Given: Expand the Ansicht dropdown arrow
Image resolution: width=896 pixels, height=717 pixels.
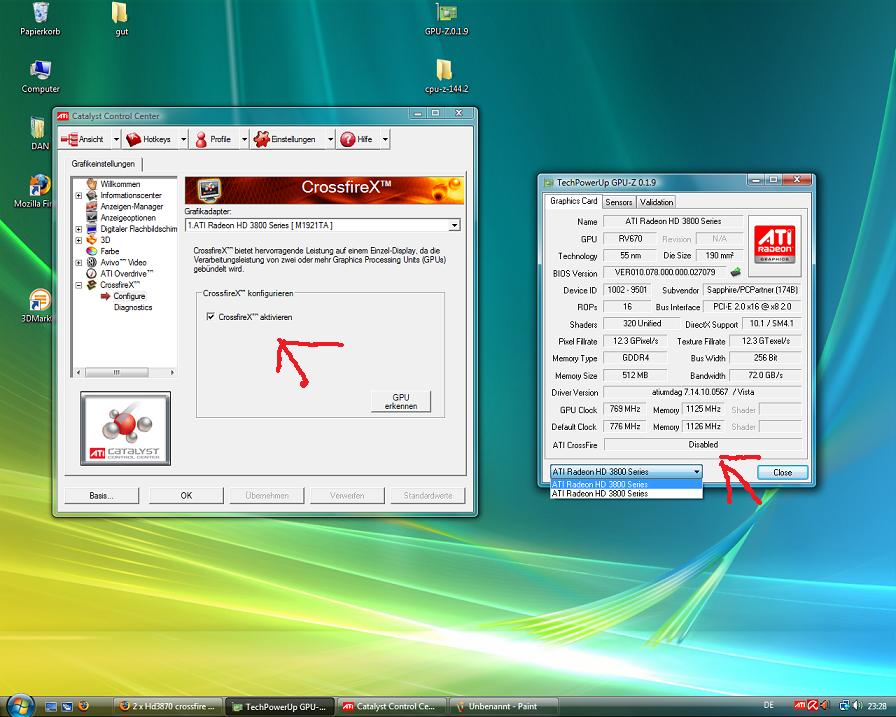Looking at the screenshot, I should click(x=116, y=139).
